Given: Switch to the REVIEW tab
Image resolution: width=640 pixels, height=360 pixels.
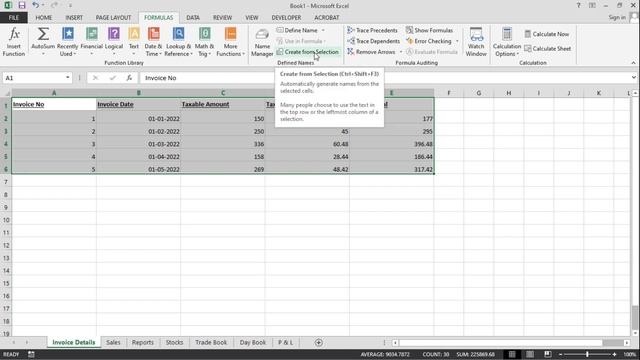Looking at the screenshot, I should (222, 18).
